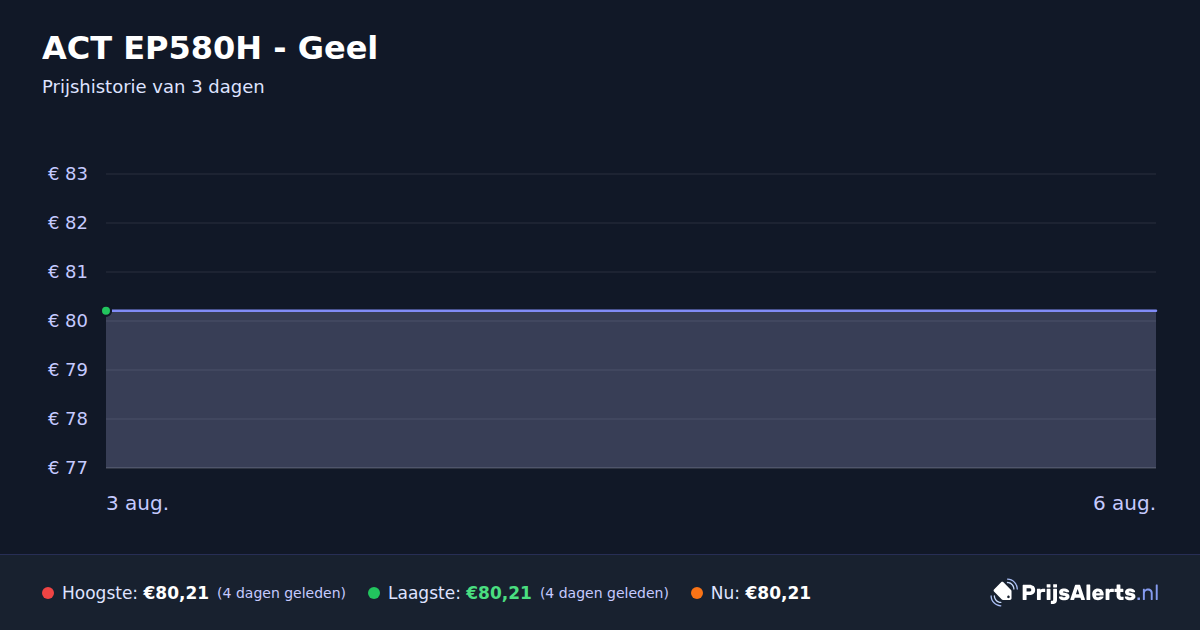Click the € 77 axis label

68,468
